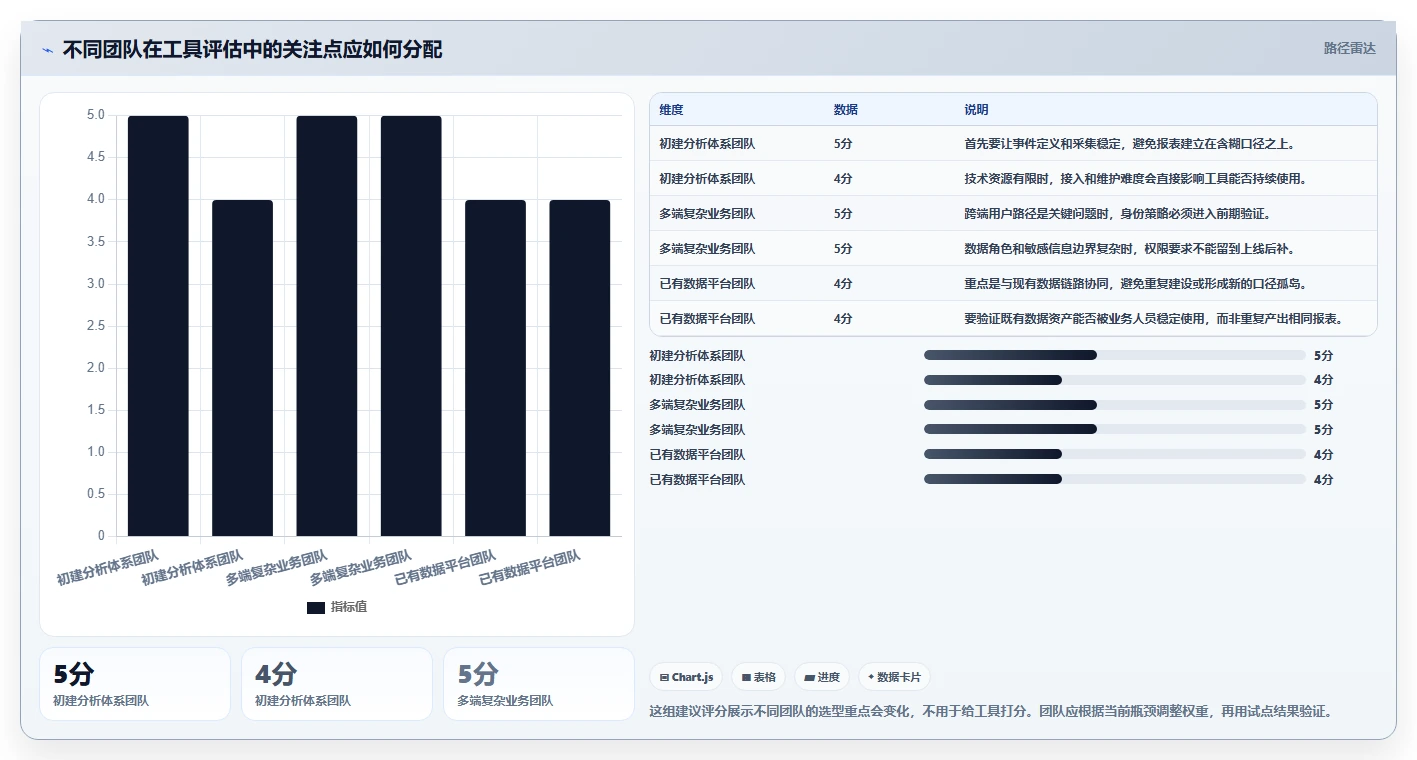Click the 初建分析体系团队 chart bar reaching 4.0

pyautogui.click(x=242, y=368)
